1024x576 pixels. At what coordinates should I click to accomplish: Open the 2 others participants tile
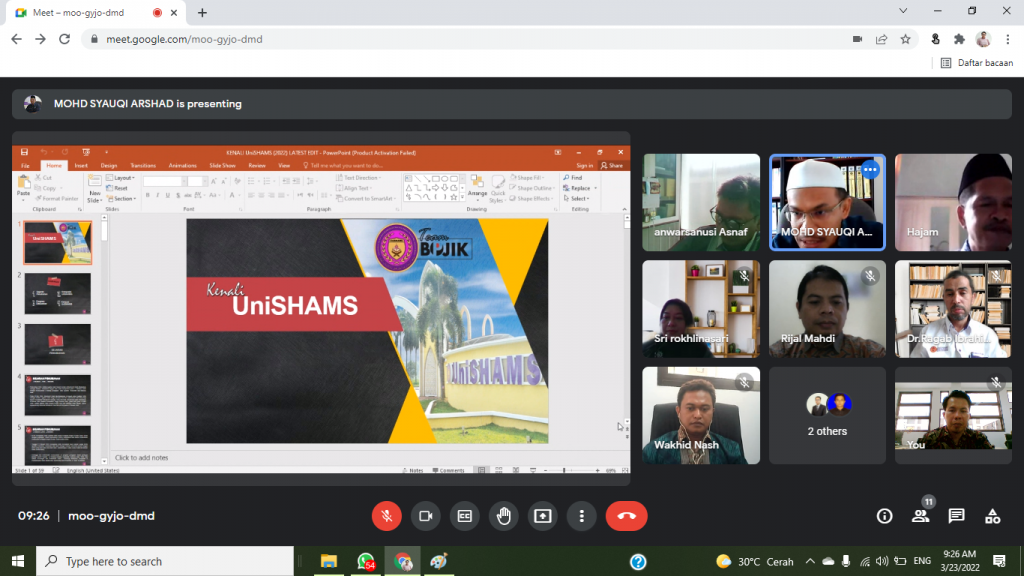point(827,415)
